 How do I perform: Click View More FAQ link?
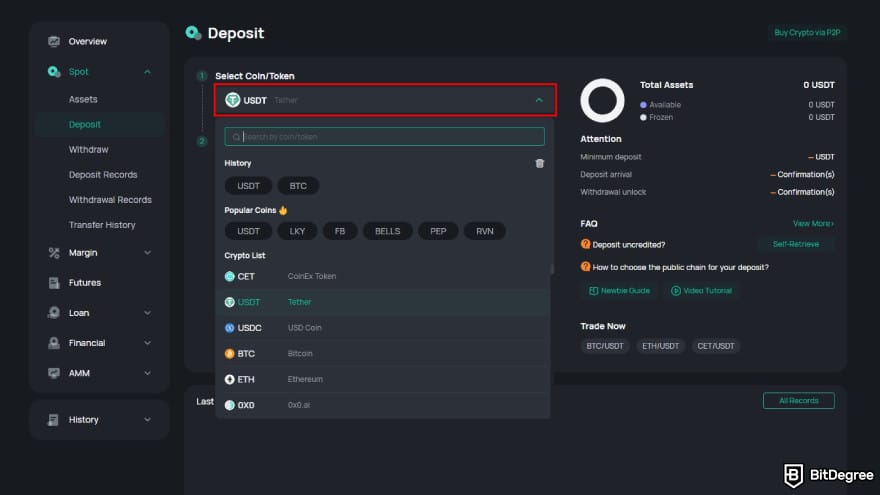813,223
